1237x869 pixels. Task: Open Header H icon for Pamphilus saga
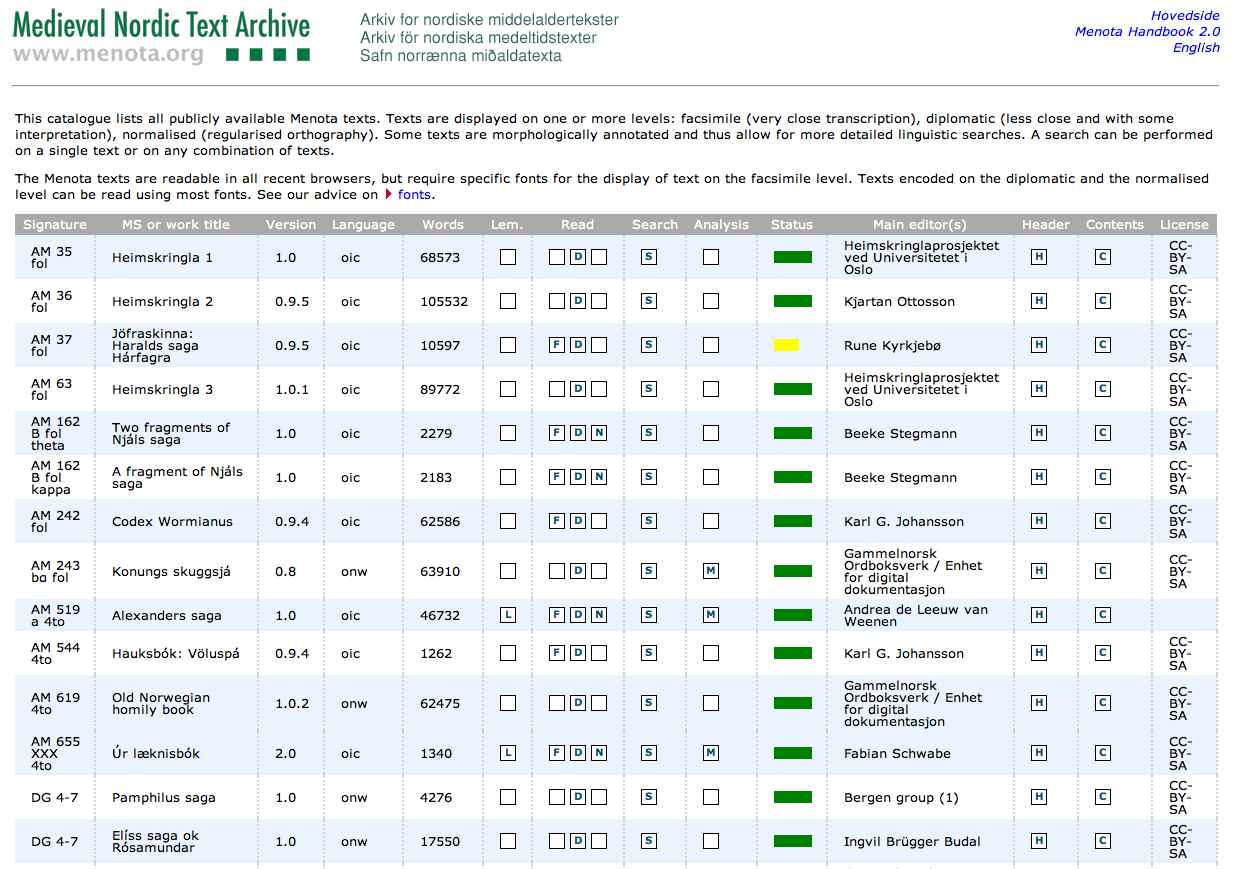(1039, 797)
